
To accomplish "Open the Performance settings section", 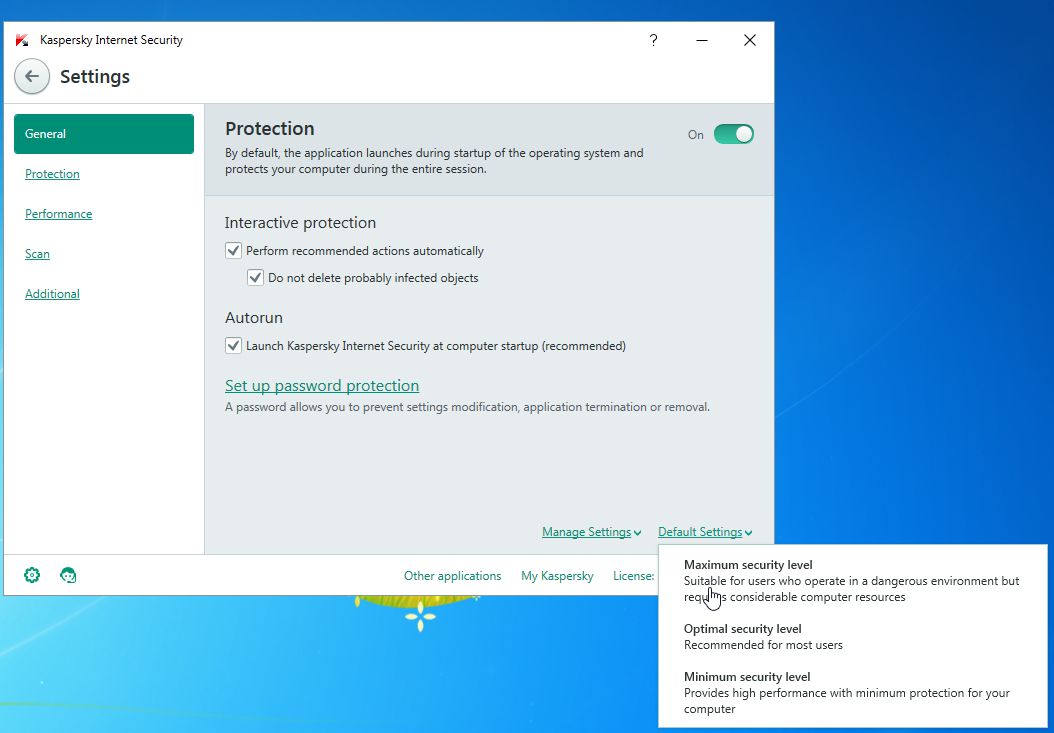I will point(58,214).
